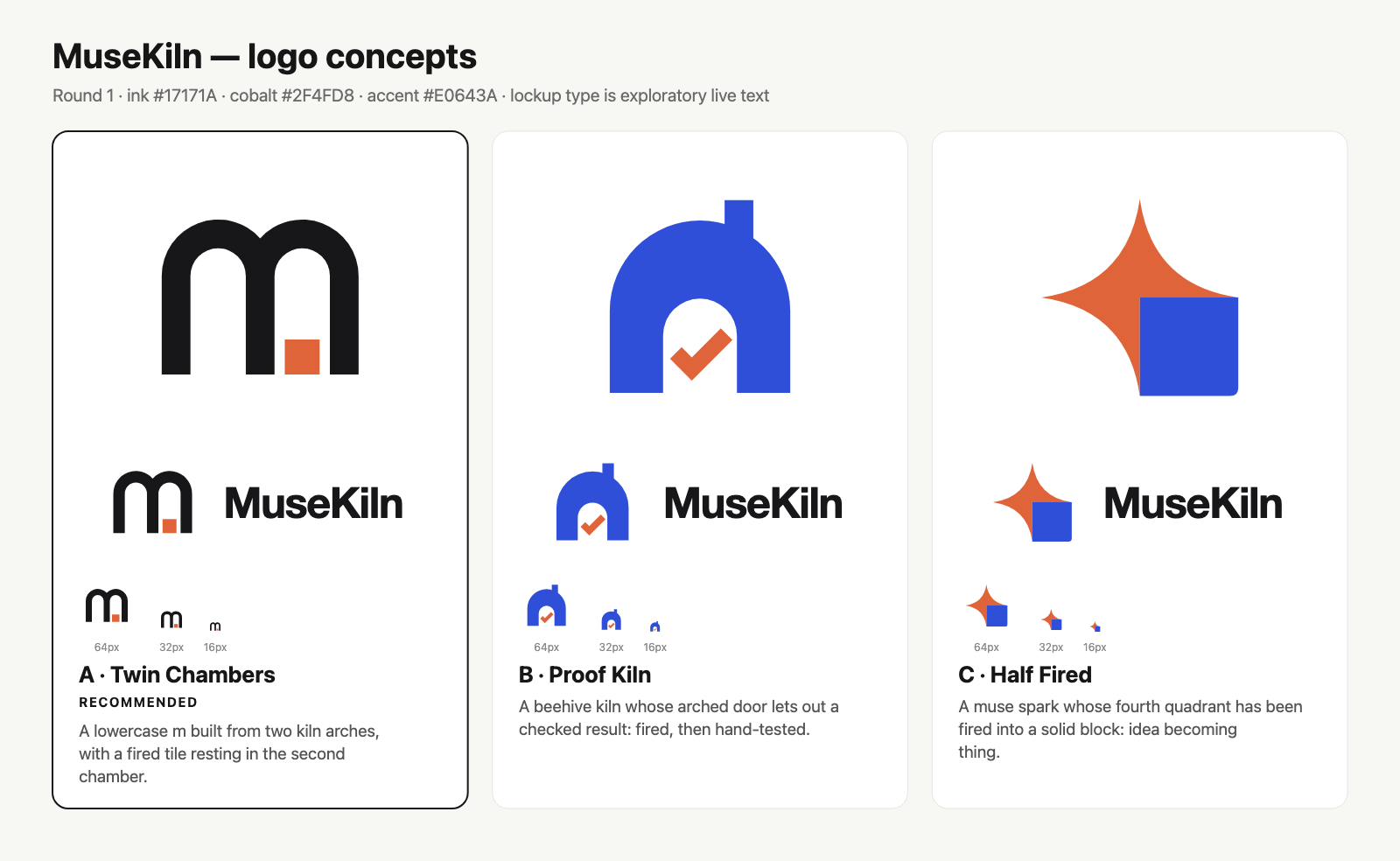This screenshot has width=1400, height=861.
Task: Click the large Proof Kiln logo mark
Action: [700, 297]
